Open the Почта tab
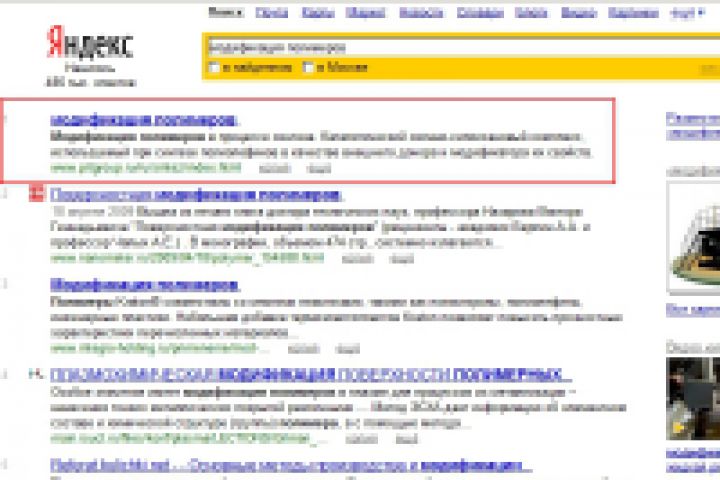 tap(272, 13)
